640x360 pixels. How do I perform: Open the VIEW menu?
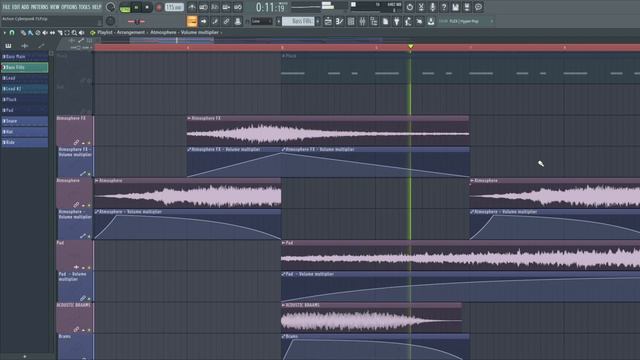coord(54,7)
